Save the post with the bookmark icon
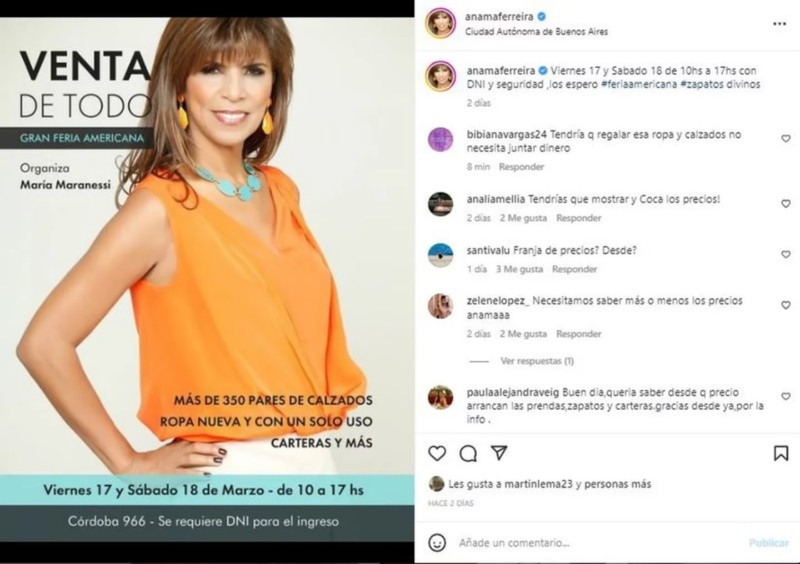The height and width of the screenshot is (564, 800). click(x=781, y=453)
